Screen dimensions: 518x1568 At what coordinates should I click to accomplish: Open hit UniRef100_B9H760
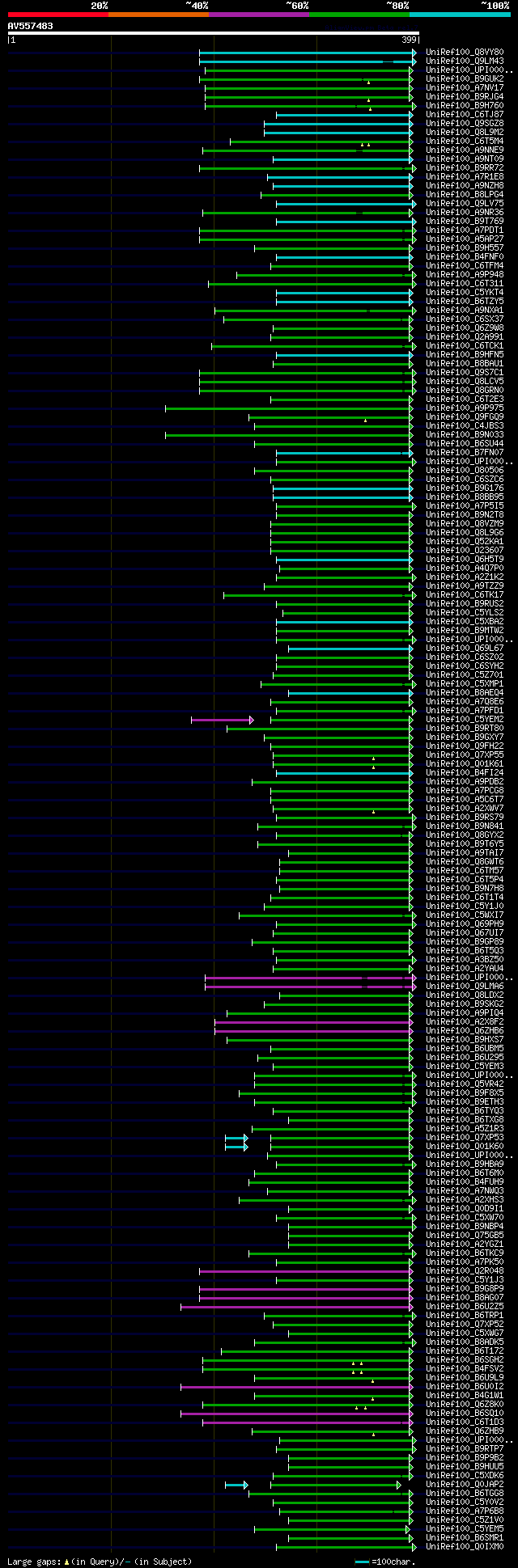[x=465, y=106]
